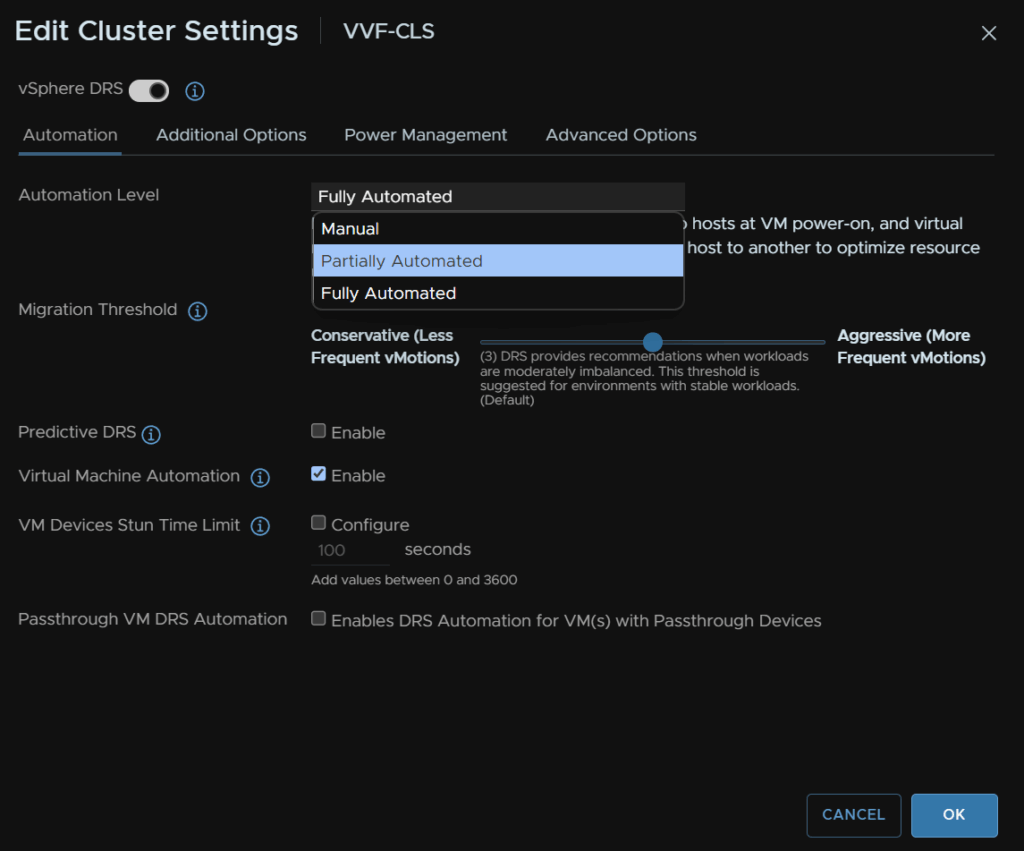Click the info icon next to vSphere DRS

click(x=195, y=91)
